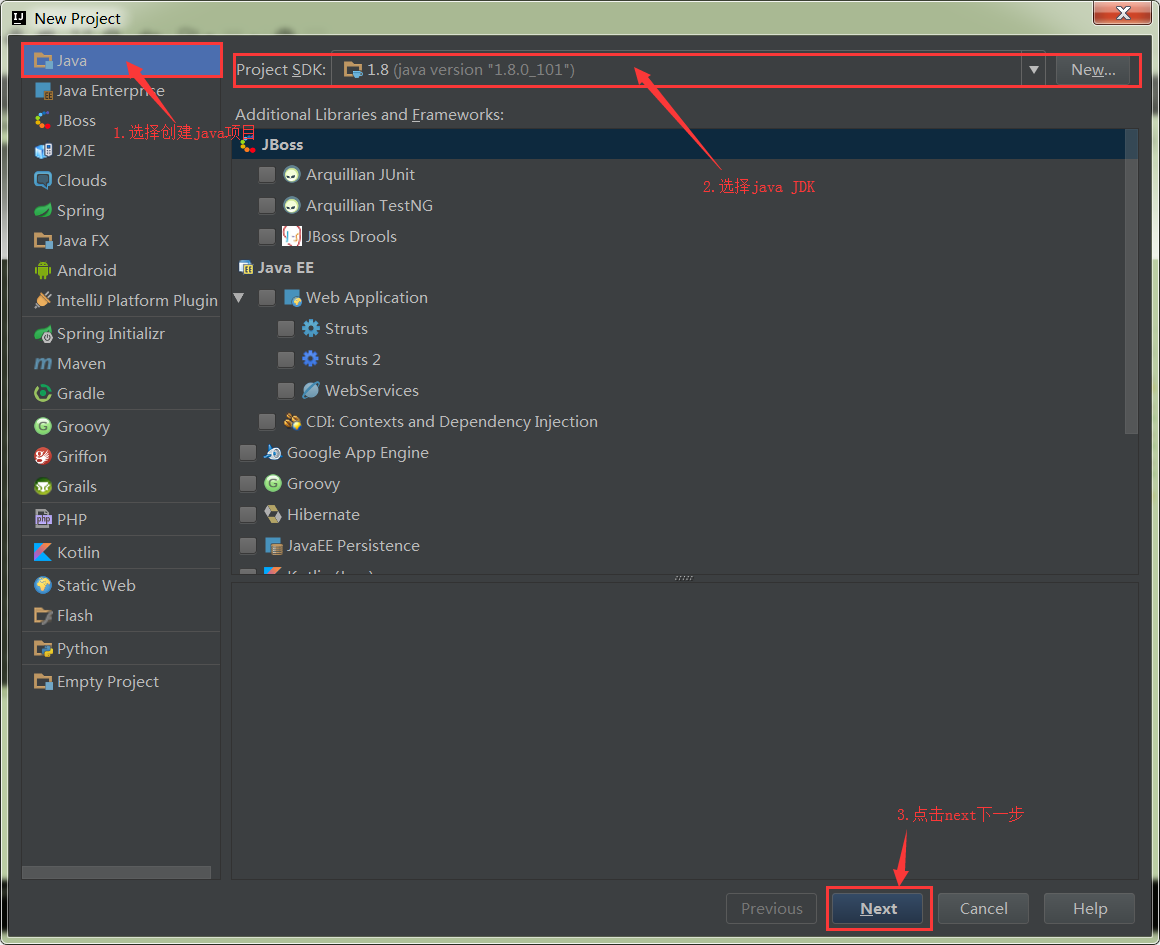This screenshot has height=945, width=1160.
Task: Click the Cancel button
Action: click(x=983, y=909)
